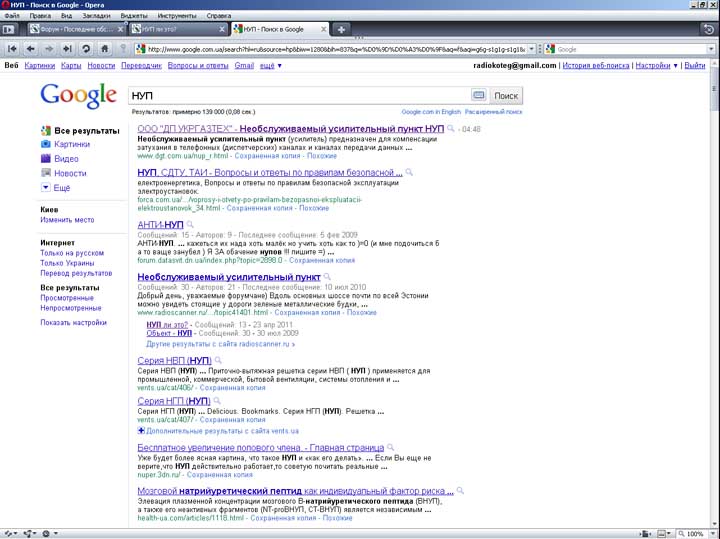The height and width of the screenshot is (539, 720).
Task: Open the Справка menu
Action: [x=219, y=16]
